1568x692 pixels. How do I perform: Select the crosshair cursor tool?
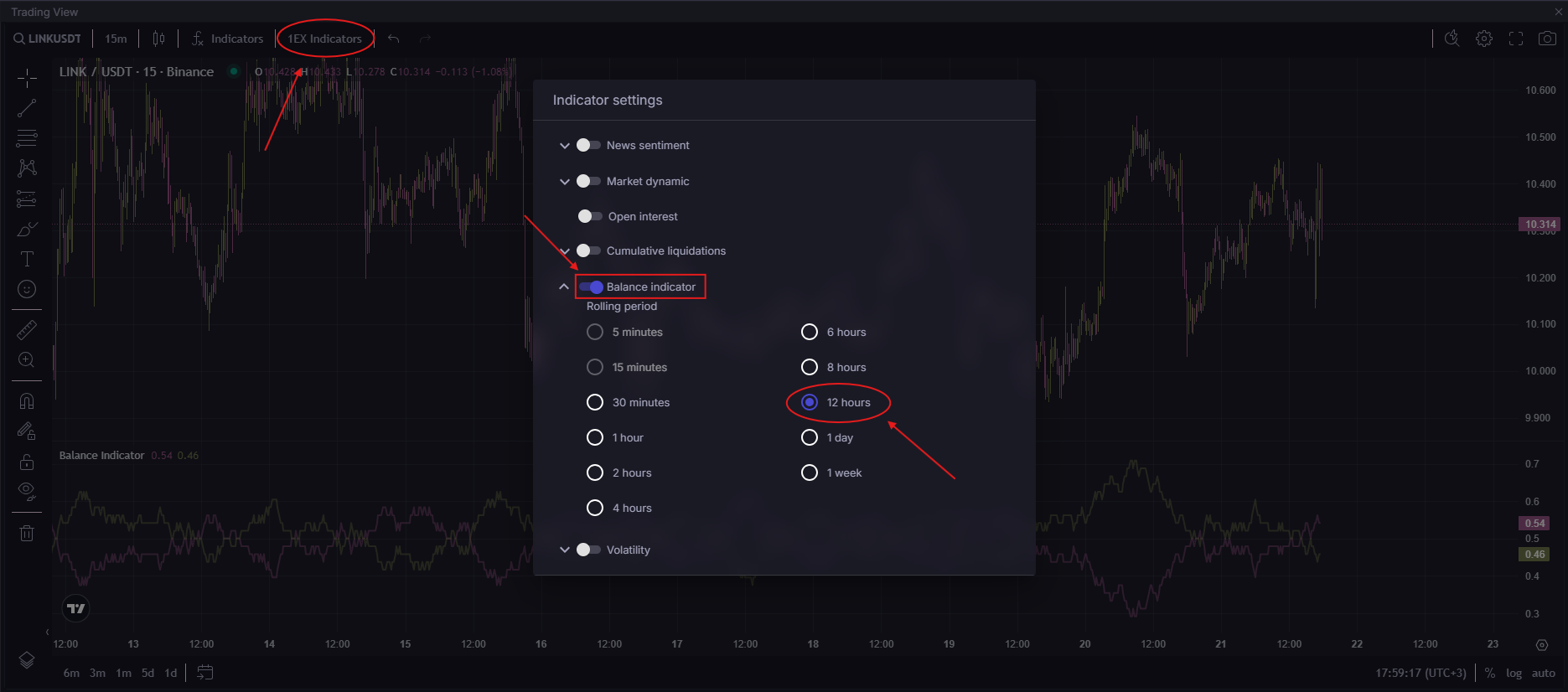[x=27, y=79]
